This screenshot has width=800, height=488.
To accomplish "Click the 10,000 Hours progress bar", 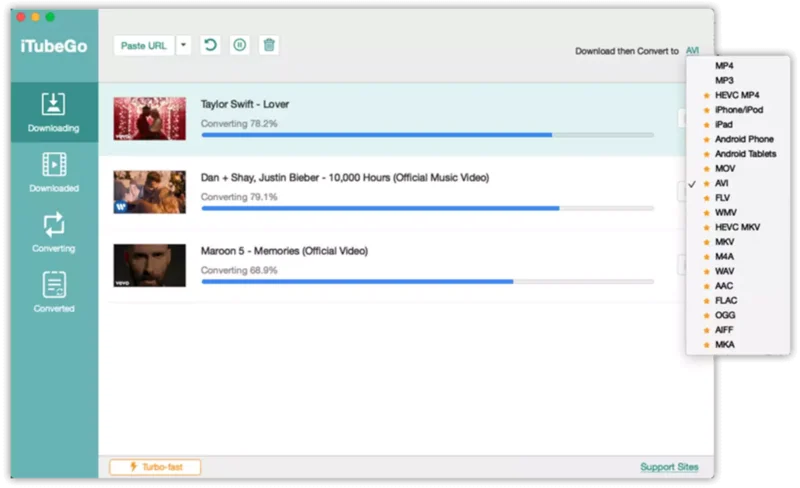I will tap(428, 208).
